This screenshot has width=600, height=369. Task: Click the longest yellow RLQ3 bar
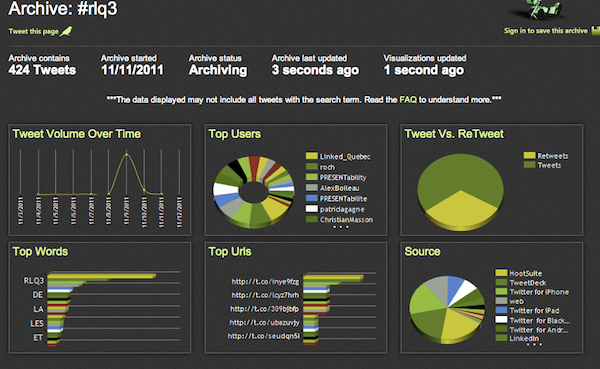[x=101, y=276]
